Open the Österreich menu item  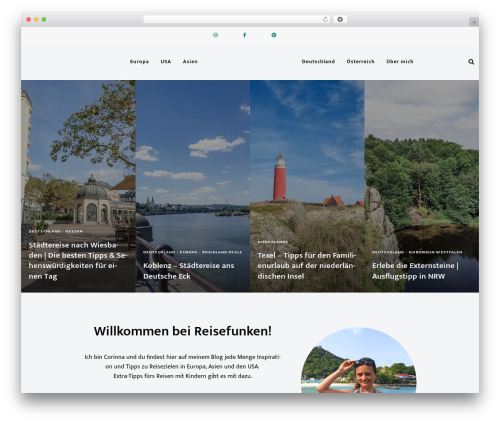tap(360, 62)
